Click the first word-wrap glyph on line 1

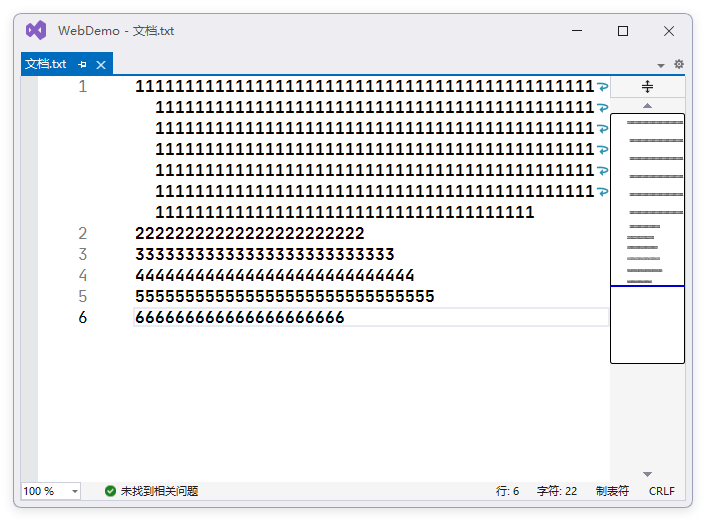pos(602,87)
